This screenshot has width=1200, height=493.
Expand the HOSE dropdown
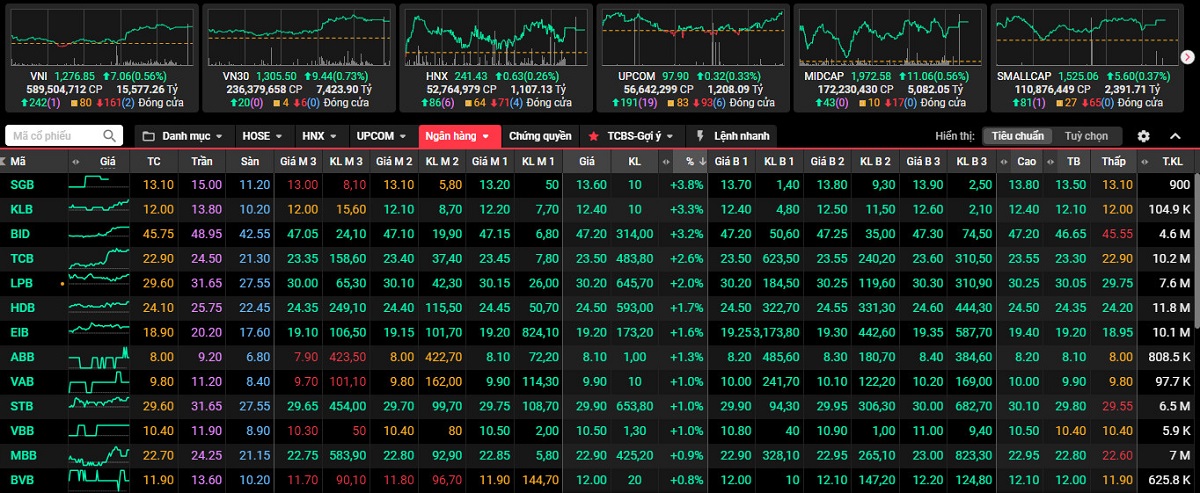point(263,136)
